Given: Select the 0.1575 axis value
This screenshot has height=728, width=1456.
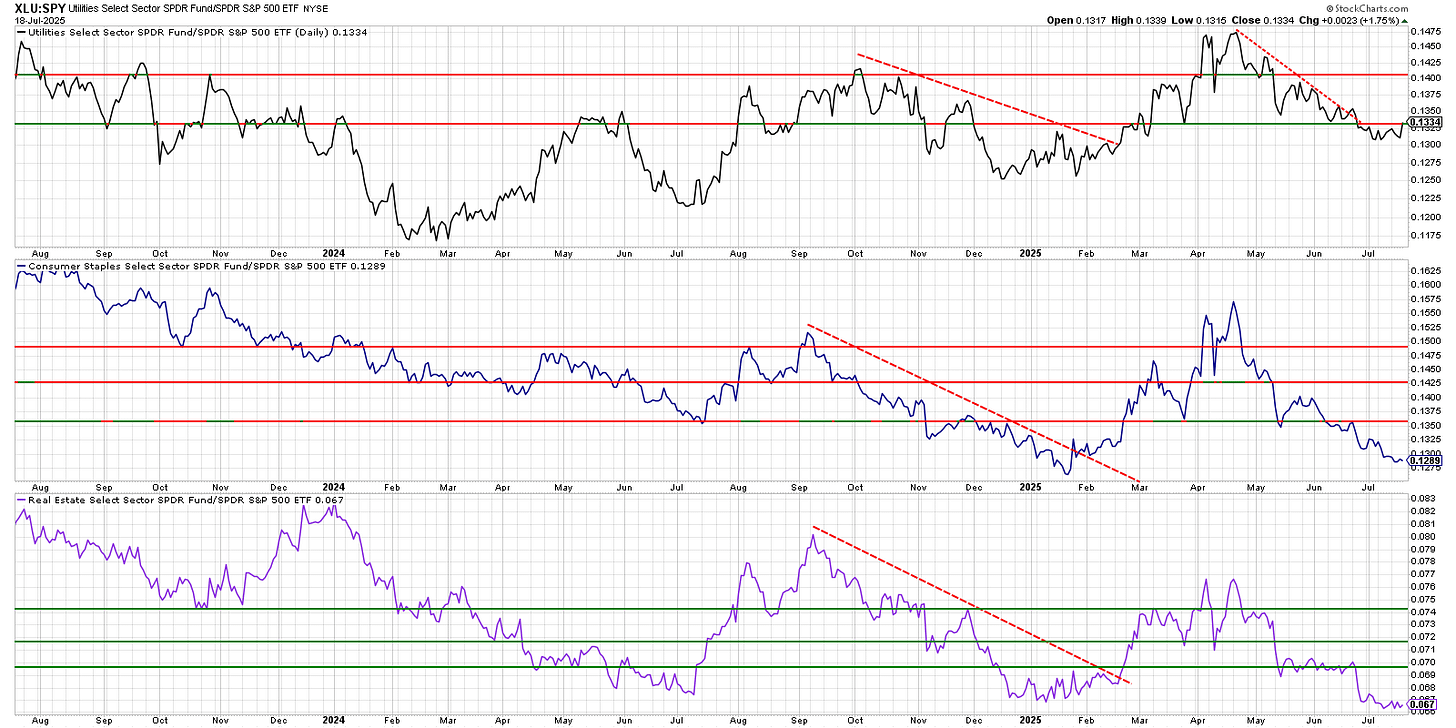Looking at the screenshot, I should pos(1426,298).
